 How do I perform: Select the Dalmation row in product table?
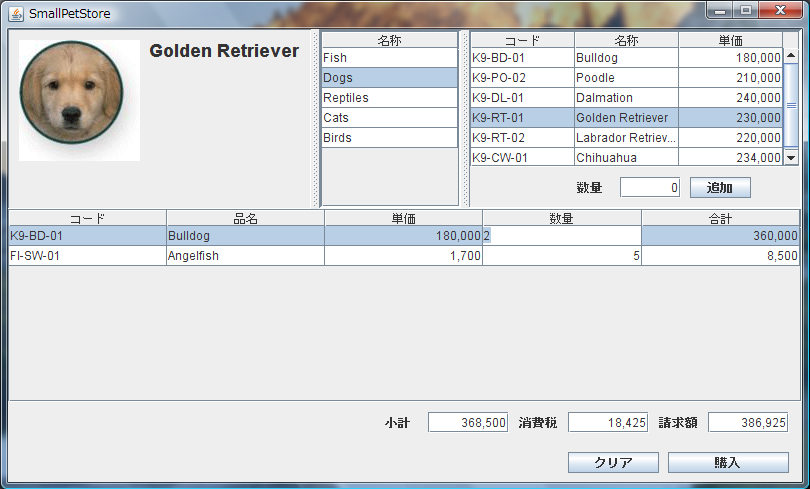pyautogui.click(x=625, y=98)
